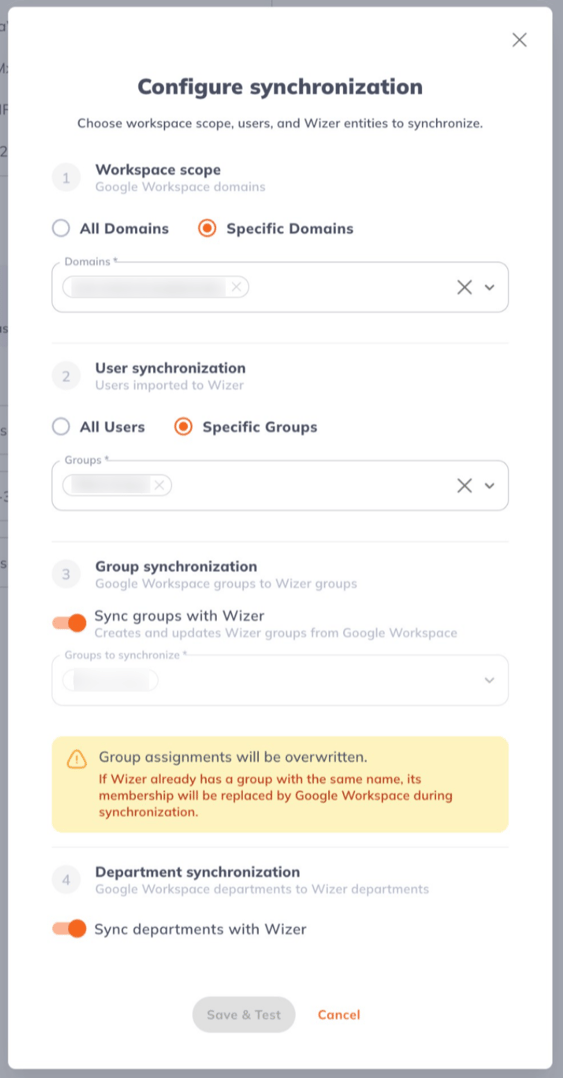563x1078 pixels.
Task: Click the Save & Test button
Action: [x=243, y=1015]
